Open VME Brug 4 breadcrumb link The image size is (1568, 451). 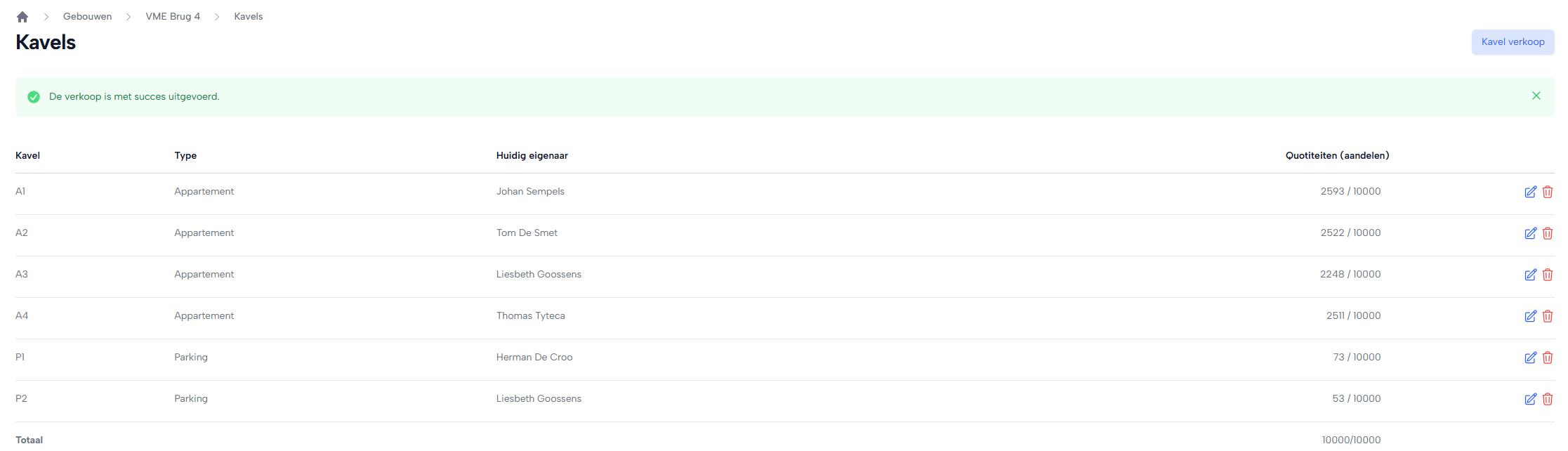pyautogui.click(x=173, y=17)
